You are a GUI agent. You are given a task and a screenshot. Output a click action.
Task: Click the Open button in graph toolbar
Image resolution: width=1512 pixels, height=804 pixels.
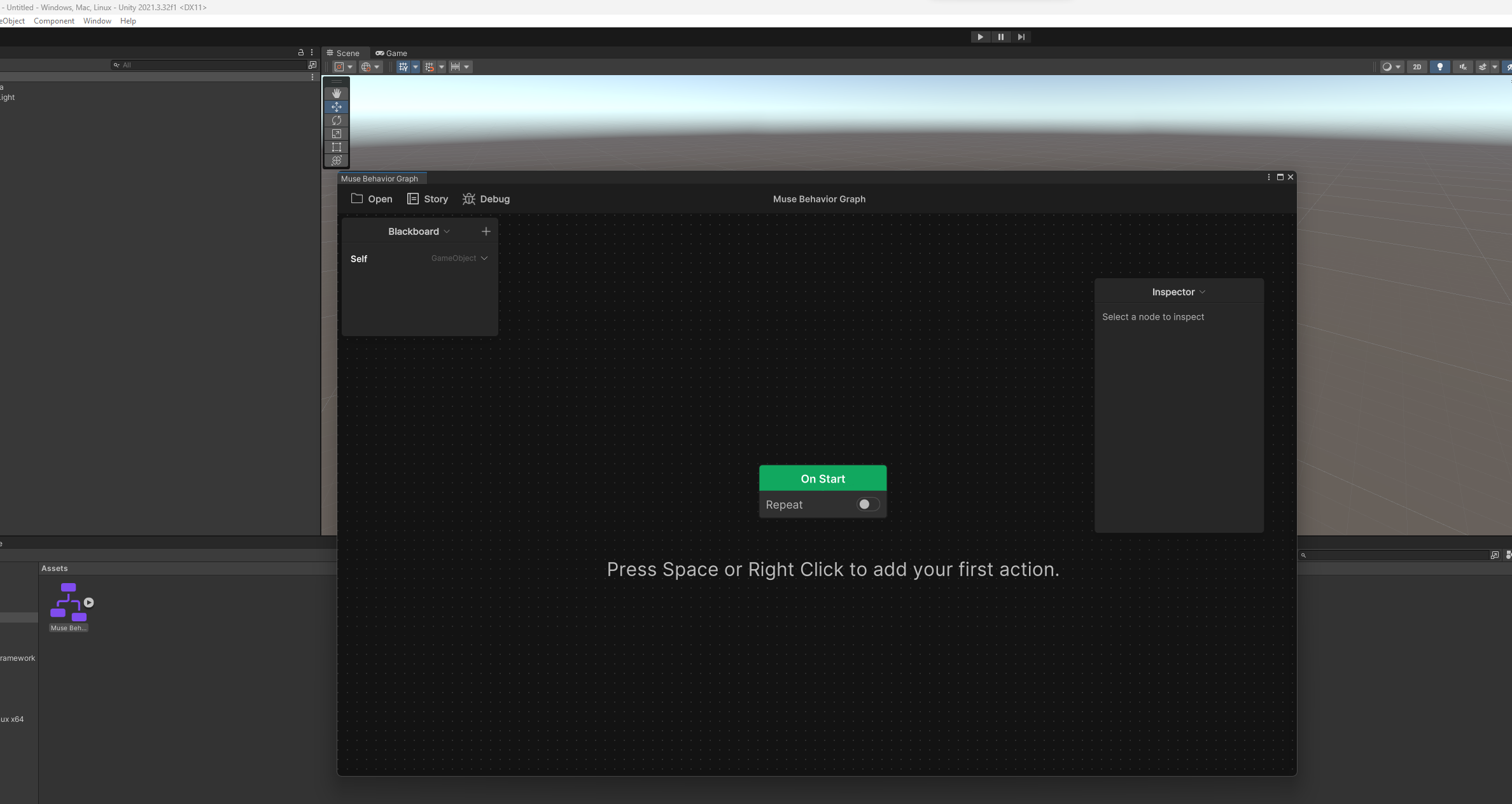coord(372,199)
